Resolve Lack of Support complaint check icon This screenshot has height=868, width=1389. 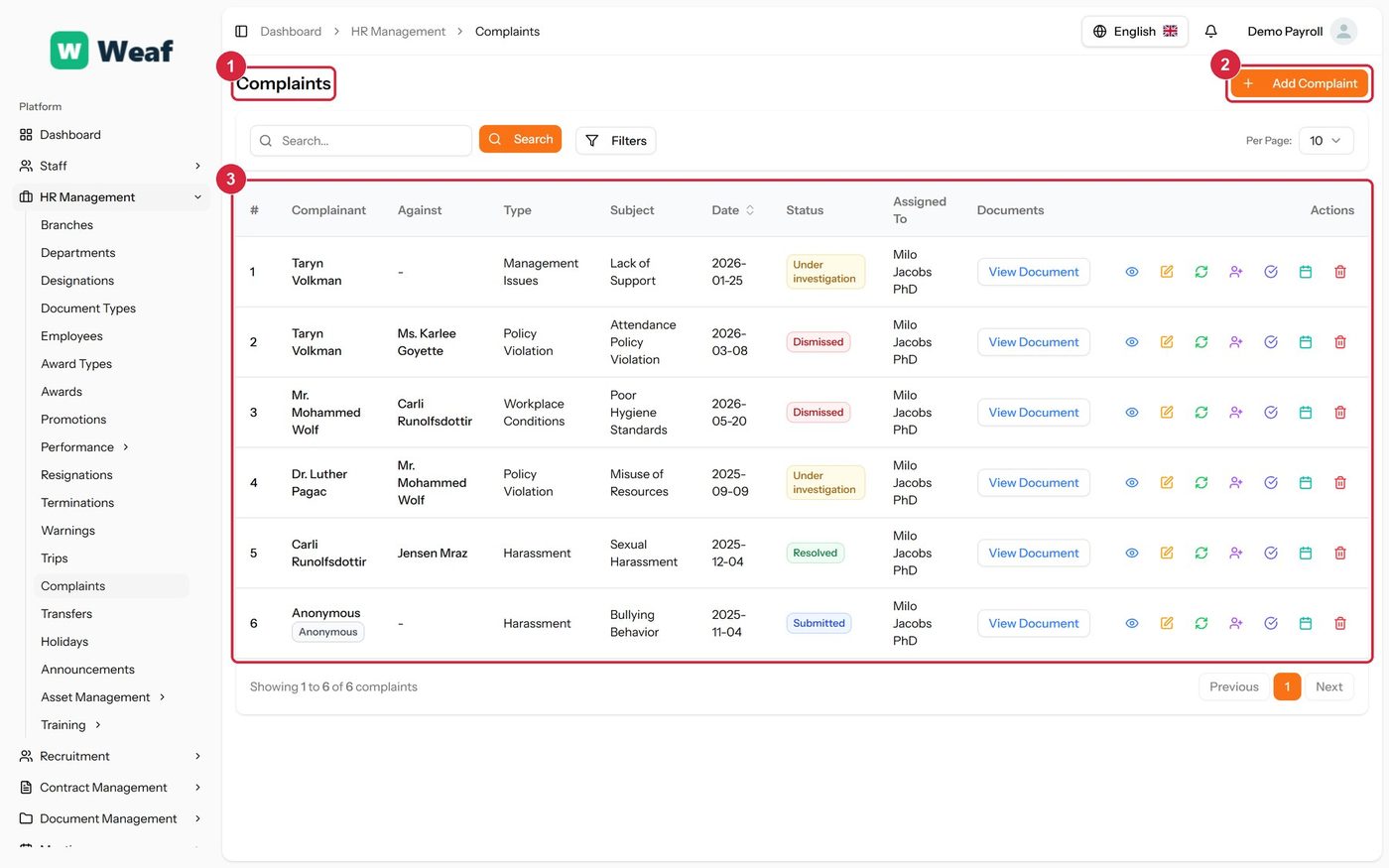click(1271, 272)
